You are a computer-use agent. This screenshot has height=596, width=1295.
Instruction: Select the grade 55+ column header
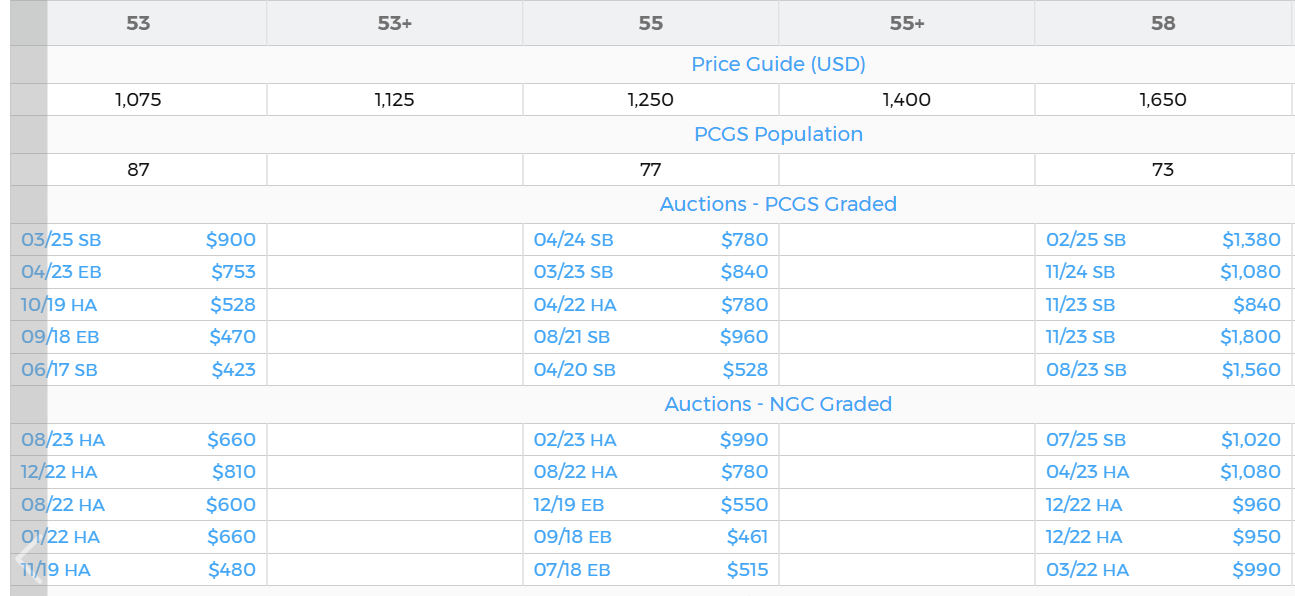pos(906,23)
